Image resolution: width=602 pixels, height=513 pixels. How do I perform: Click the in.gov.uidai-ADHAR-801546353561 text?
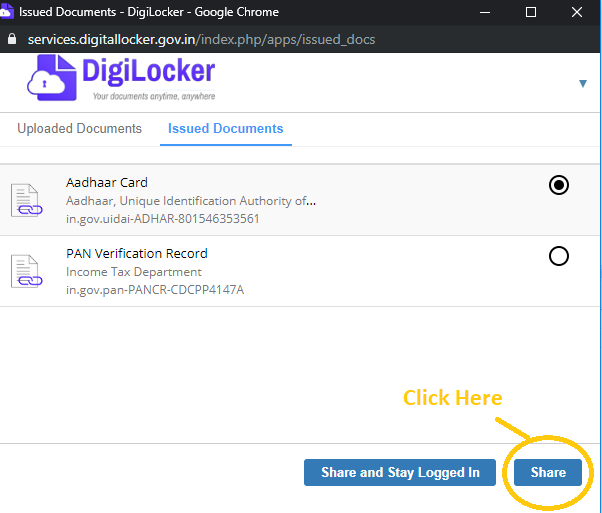(163, 219)
